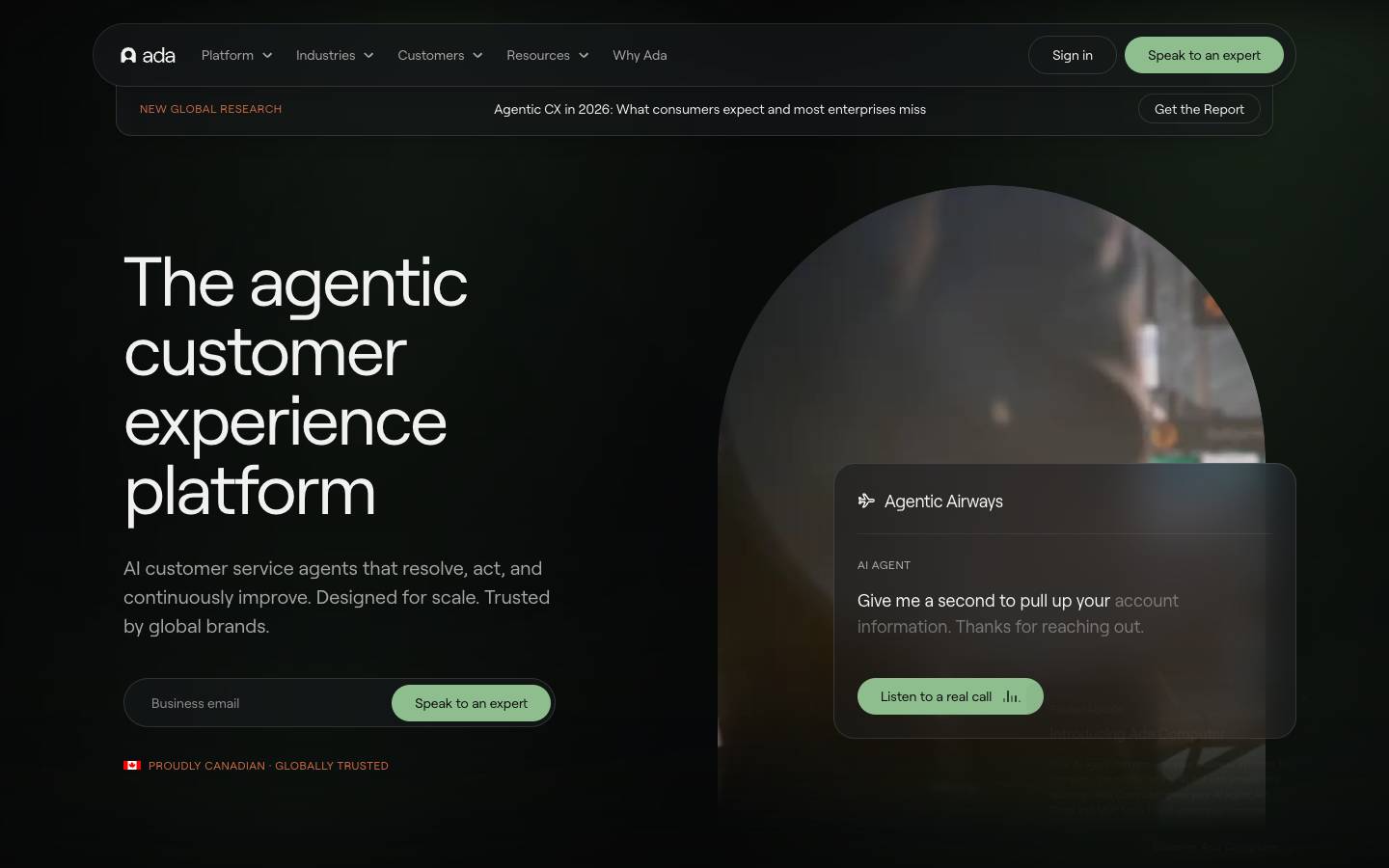Go to the Why Ada page
The width and height of the screenshot is (1389, 868).
[640, 55]
